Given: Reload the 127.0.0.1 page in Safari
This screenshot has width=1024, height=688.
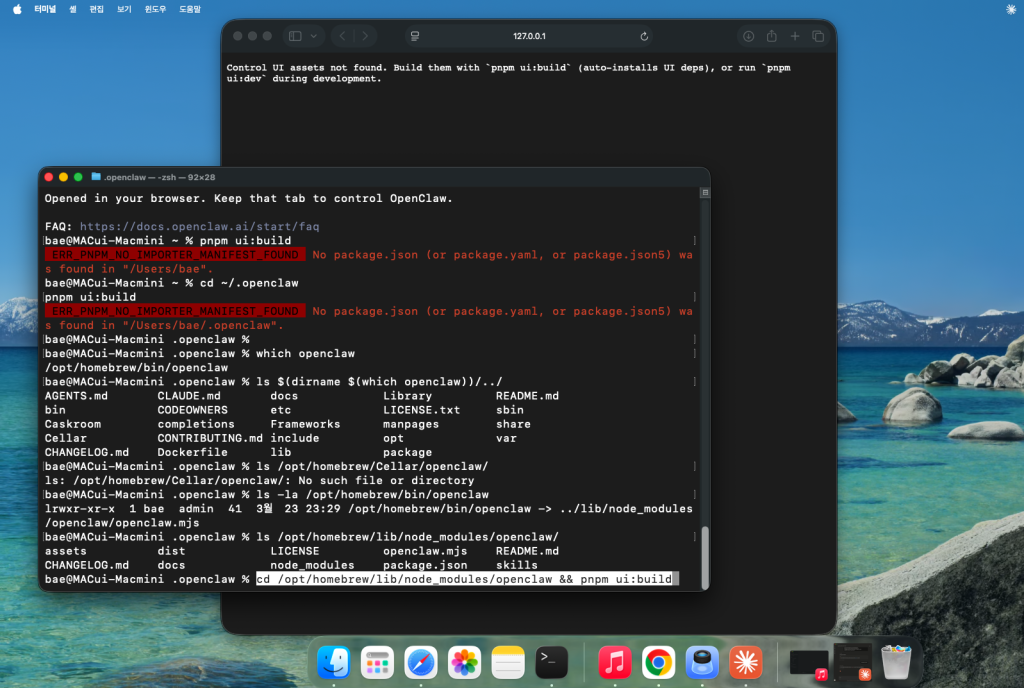Looking at the screenshot, I should click(x=644, y=36).
